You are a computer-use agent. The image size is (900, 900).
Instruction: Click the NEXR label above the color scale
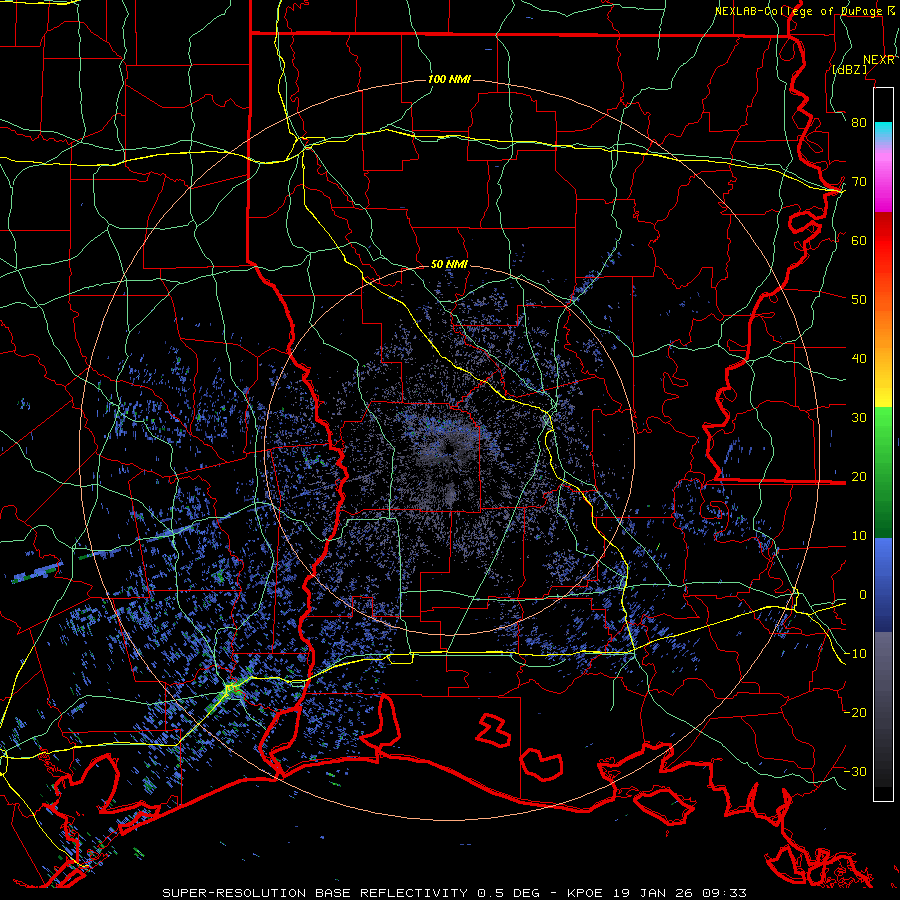[879, 60]
